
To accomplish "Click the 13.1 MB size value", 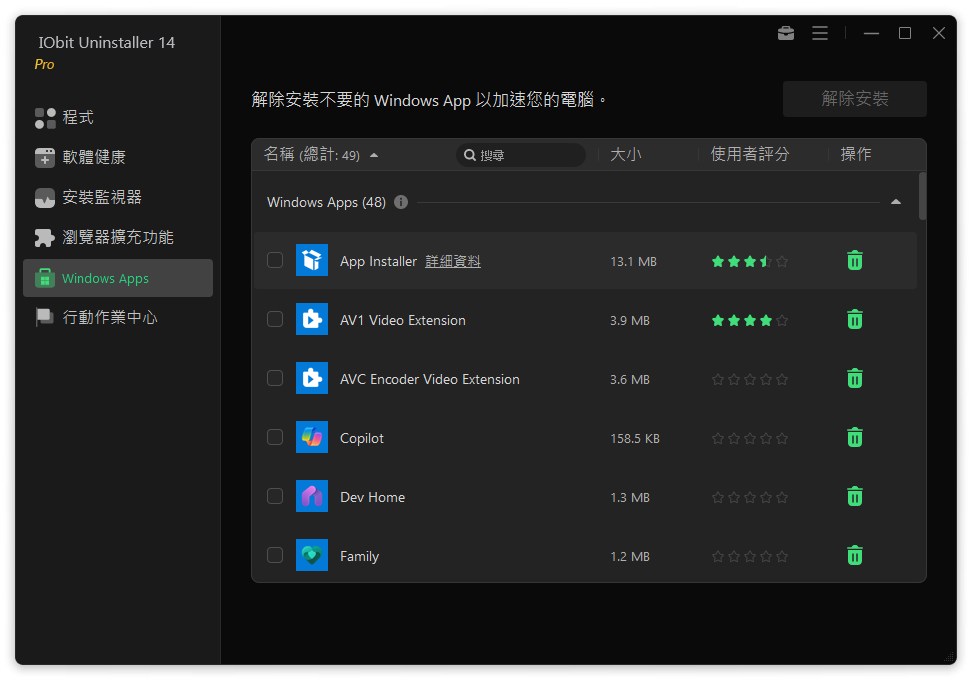I will pos(633,262).
